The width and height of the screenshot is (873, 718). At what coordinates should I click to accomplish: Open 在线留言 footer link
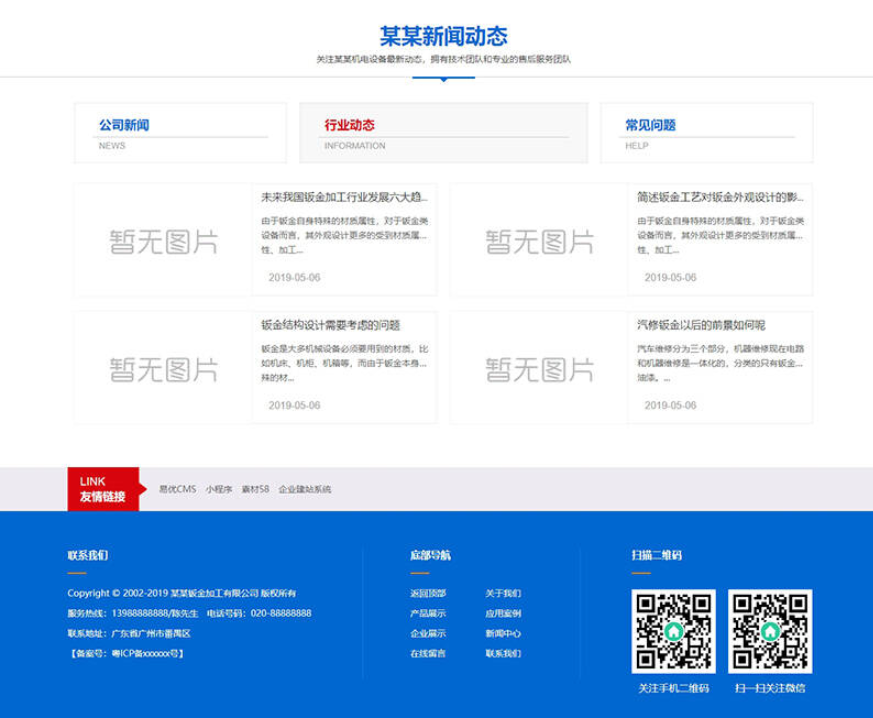click(x=428, y=654)
